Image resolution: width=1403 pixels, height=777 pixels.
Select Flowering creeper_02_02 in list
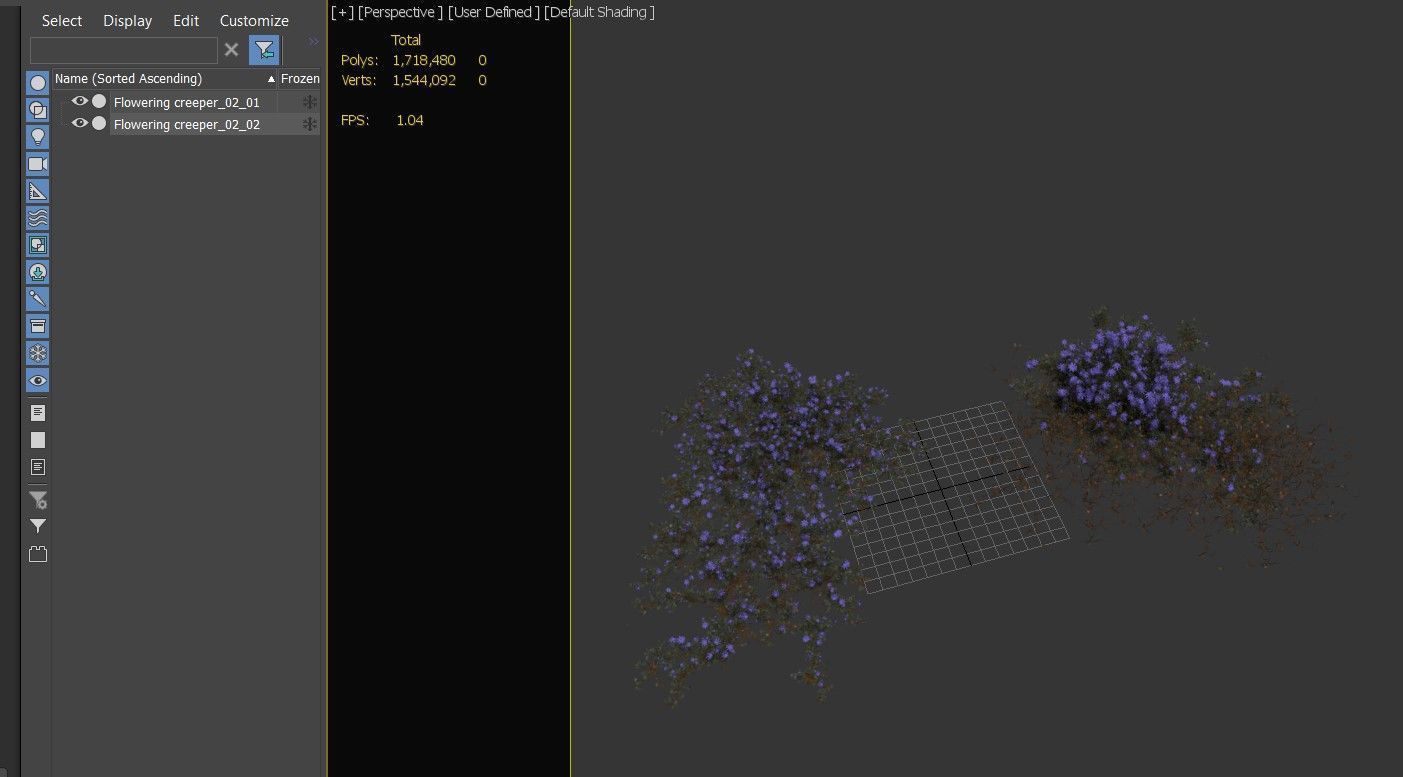coord(187,124)
